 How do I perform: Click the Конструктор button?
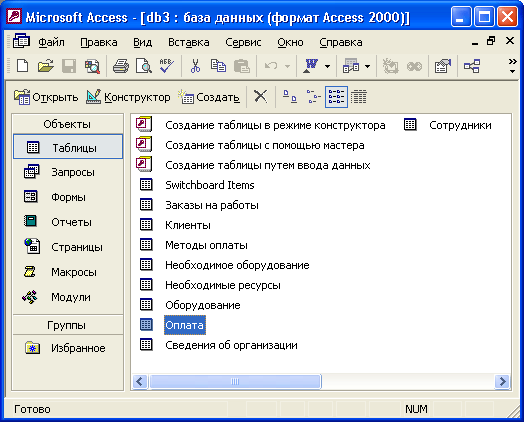pyautogui.click(x=128, y=97)
